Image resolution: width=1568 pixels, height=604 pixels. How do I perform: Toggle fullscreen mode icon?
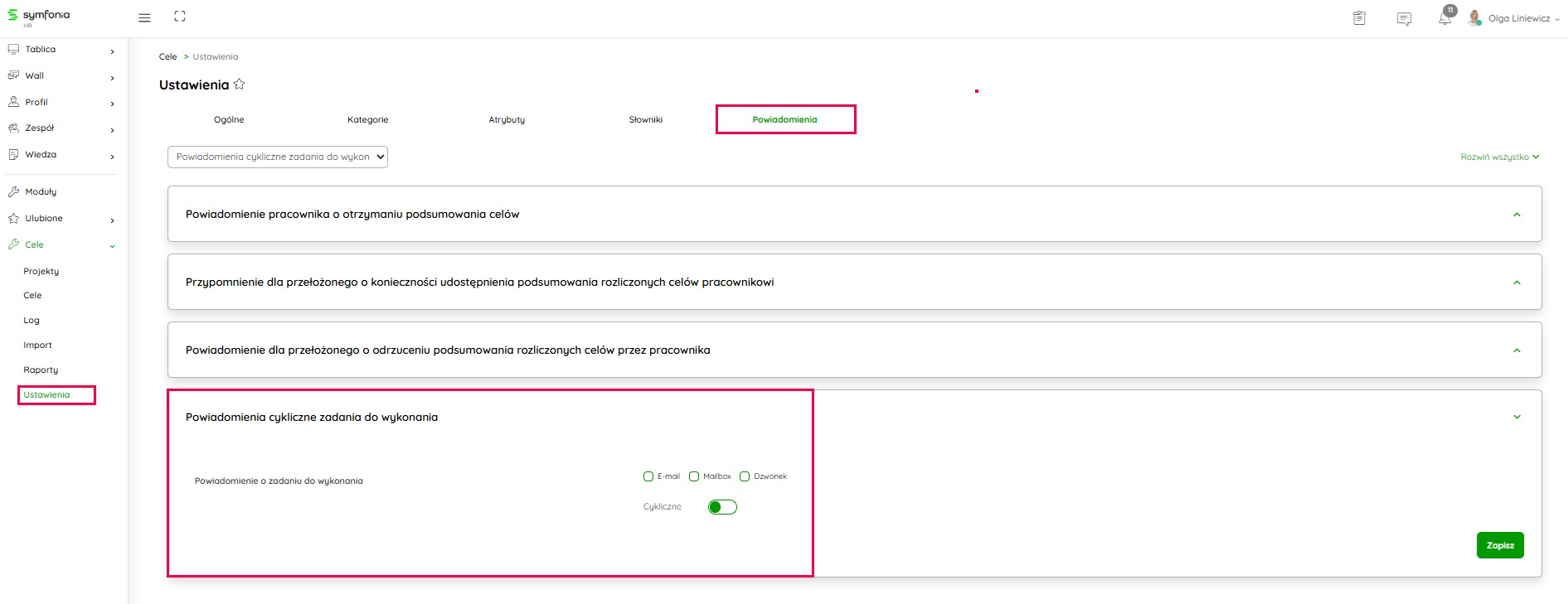coord(180,17)
